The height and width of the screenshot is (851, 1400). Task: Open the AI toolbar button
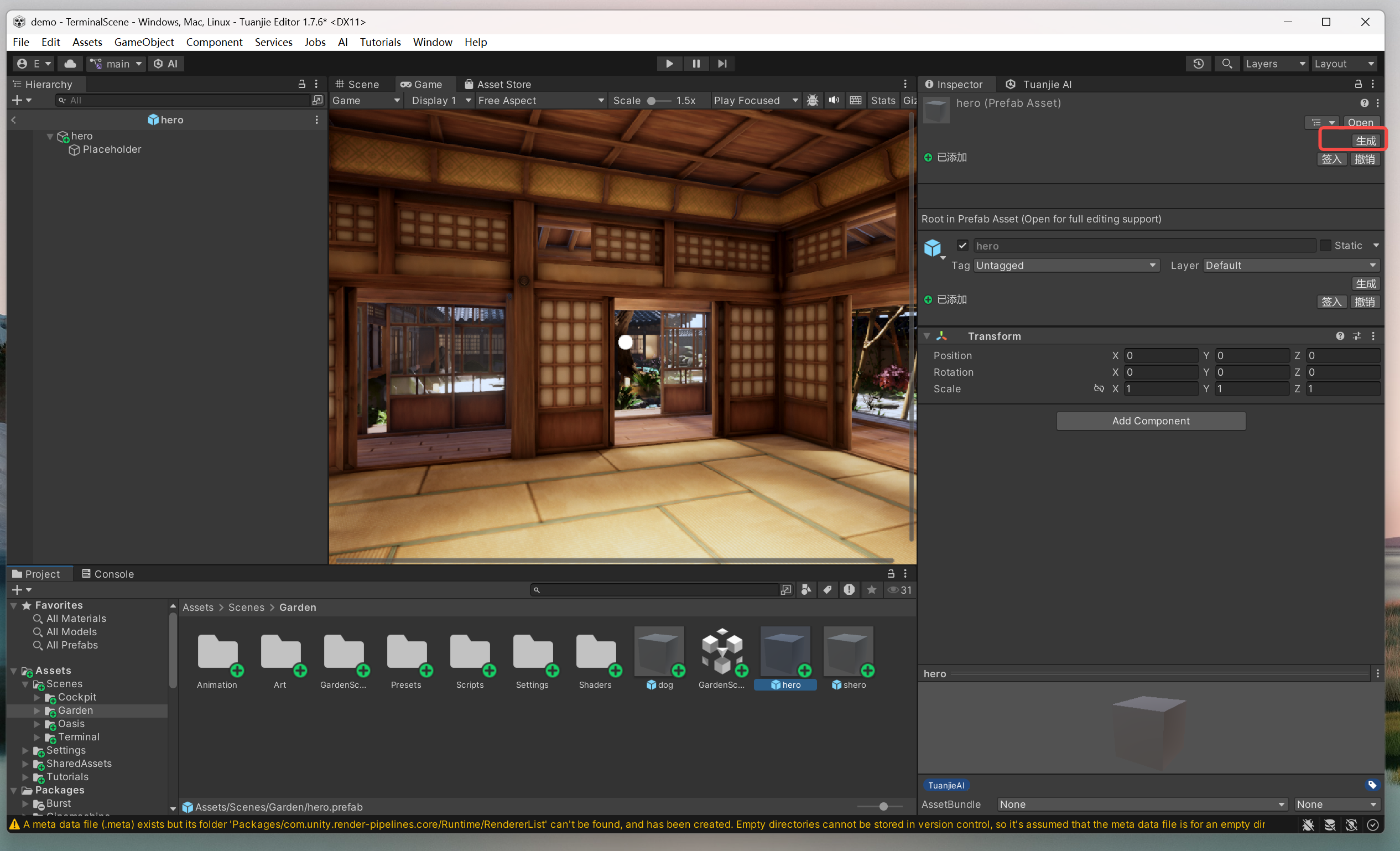point(166,64)
